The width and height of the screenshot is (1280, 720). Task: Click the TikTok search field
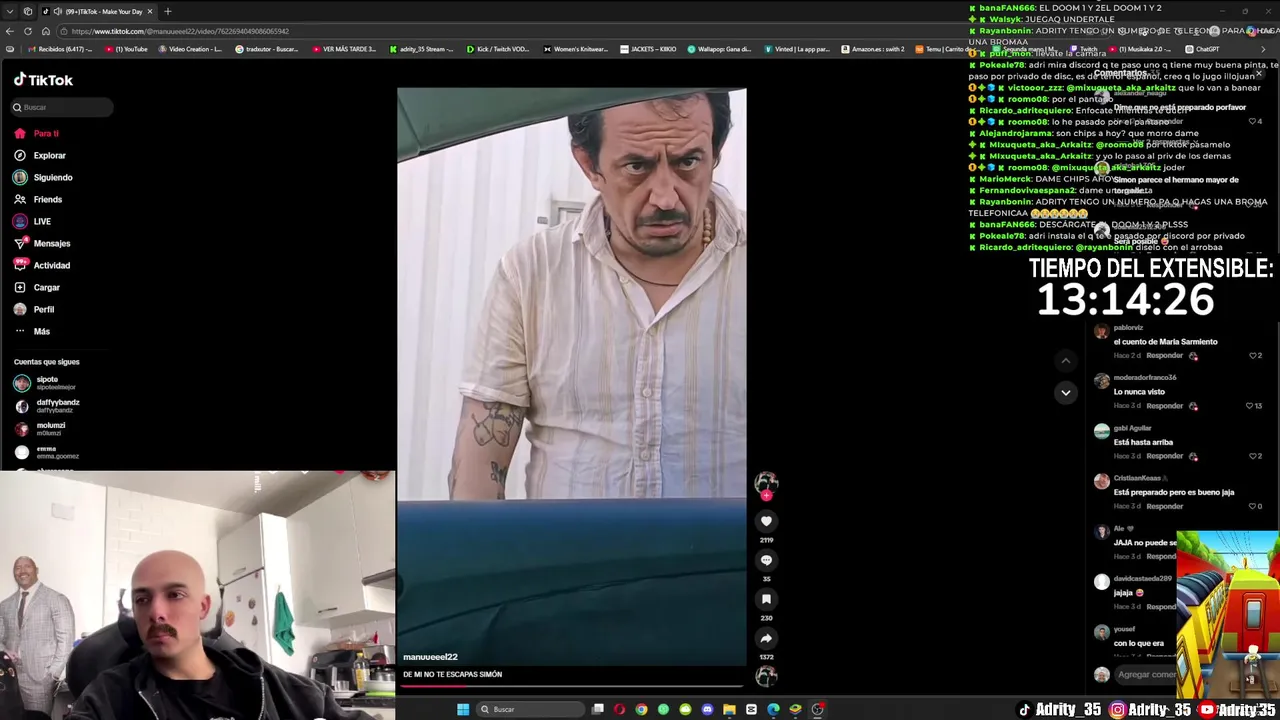[x=62, y=107]
